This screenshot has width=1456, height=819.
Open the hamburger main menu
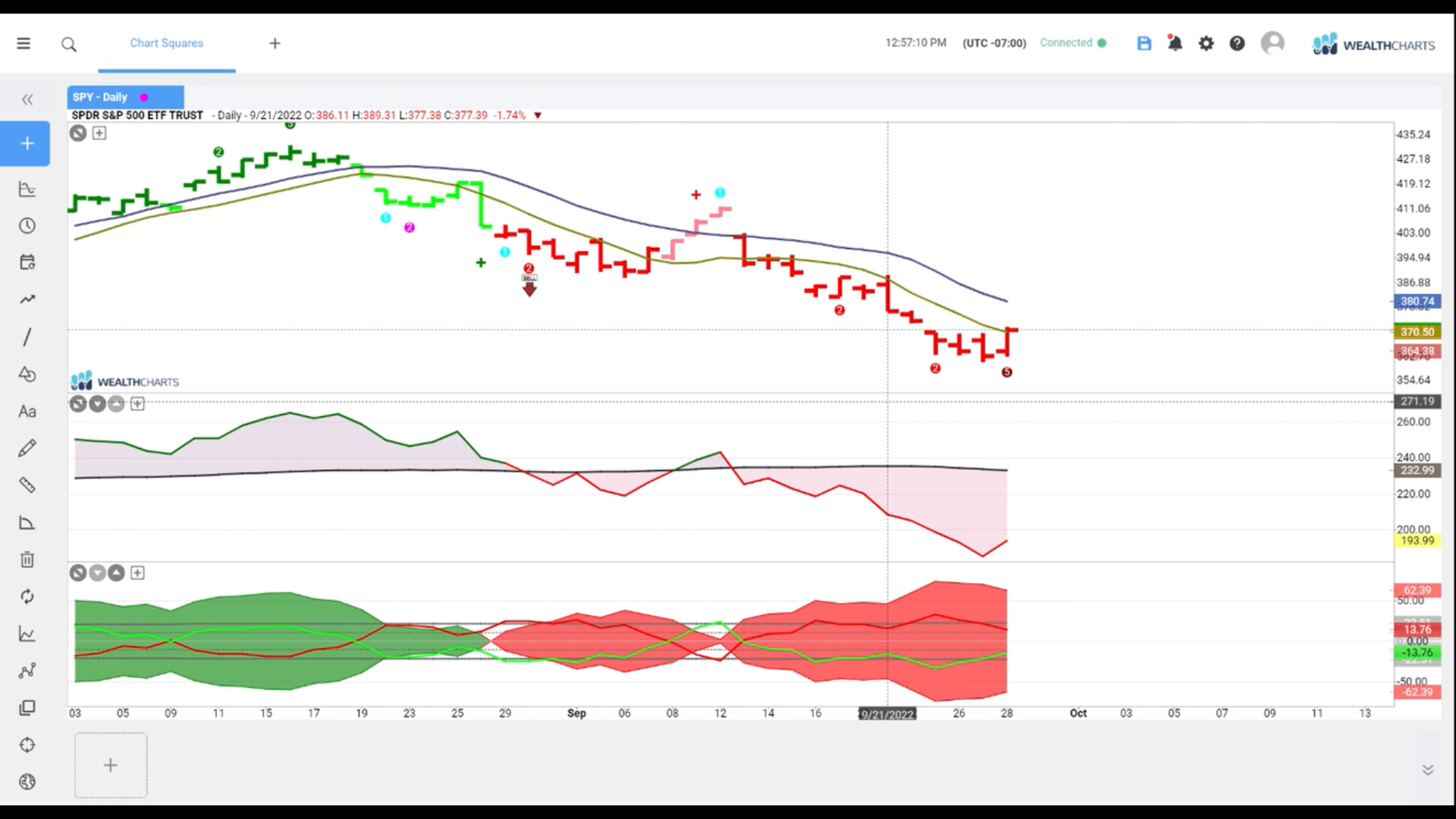coord(24,43)
